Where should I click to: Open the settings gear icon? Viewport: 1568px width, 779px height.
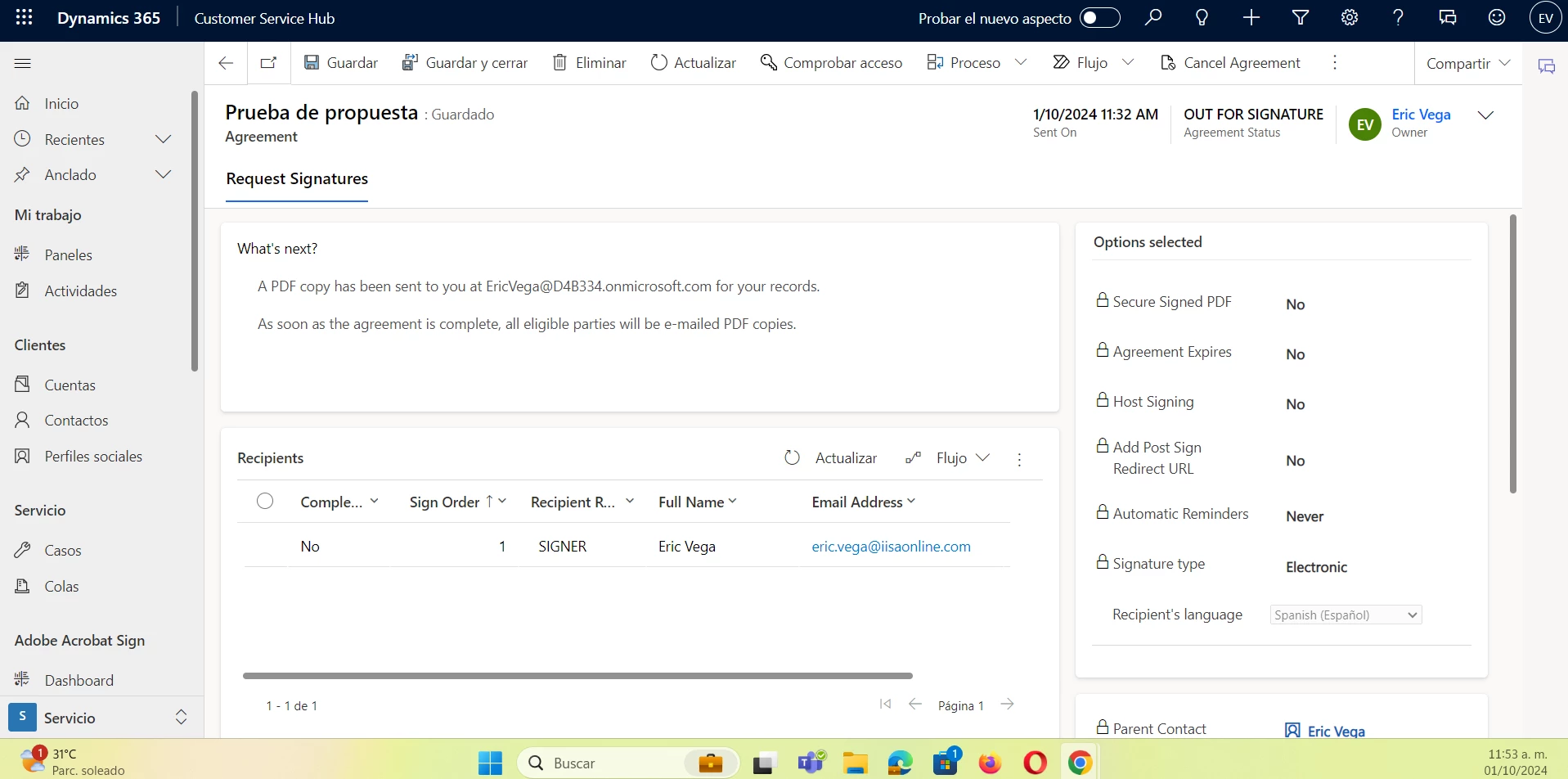1350,18
